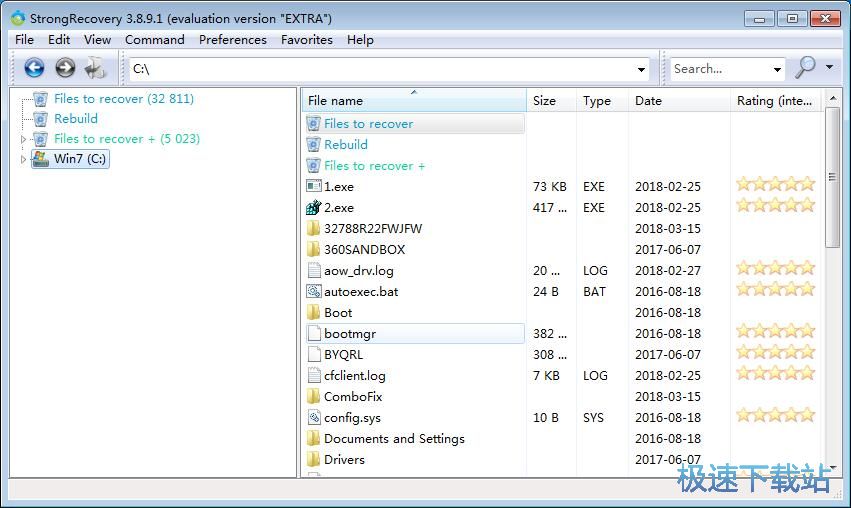The height and width of the screenshot is (508, 851).
Task: Click the Back navigation arrow icon
Action: point(34,68)
